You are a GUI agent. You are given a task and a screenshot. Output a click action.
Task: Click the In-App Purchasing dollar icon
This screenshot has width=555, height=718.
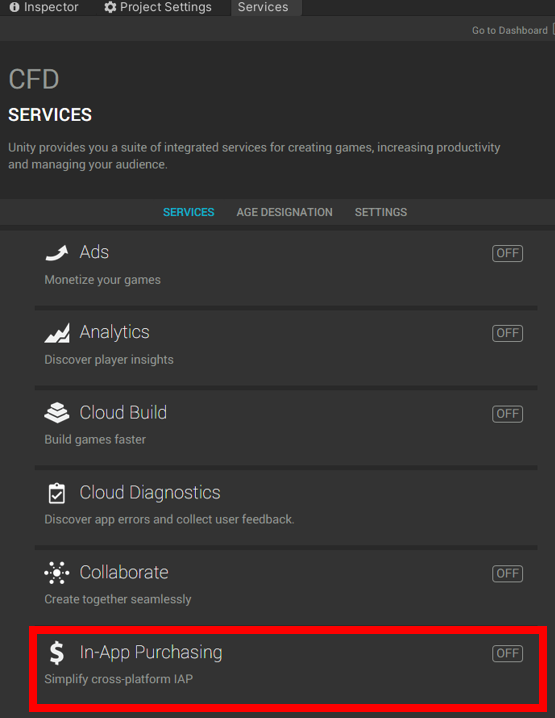pos(57,653)
